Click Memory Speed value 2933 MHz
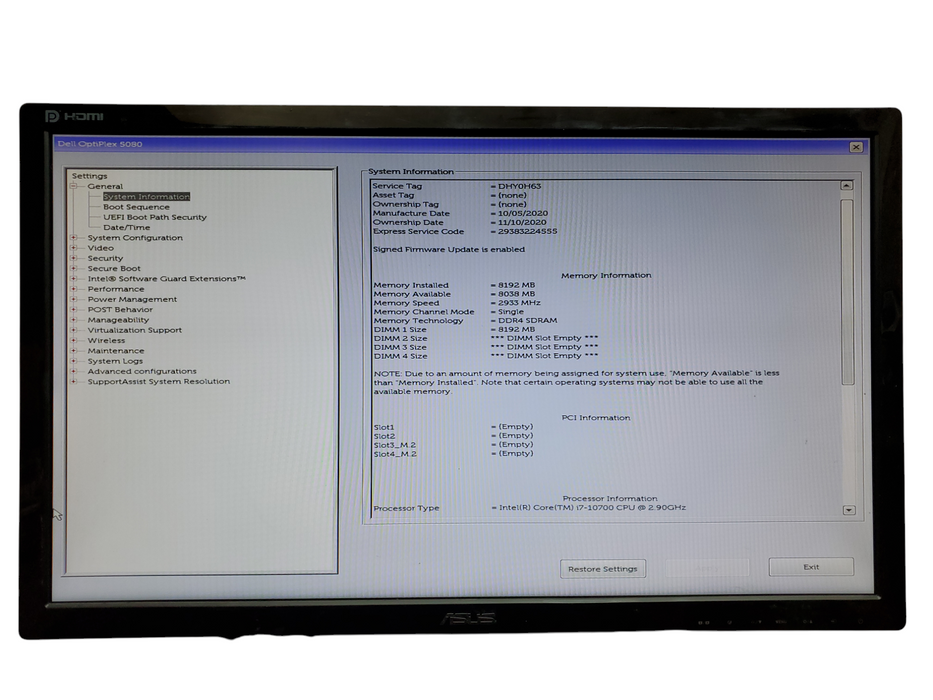Screen dimensions: 933x700 (x=519, y=302)
